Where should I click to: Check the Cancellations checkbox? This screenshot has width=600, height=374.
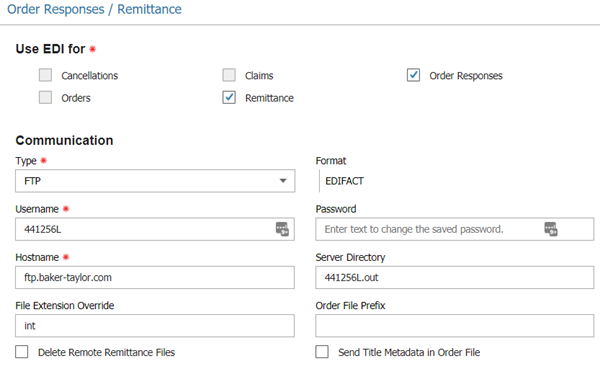click(45, 75)
